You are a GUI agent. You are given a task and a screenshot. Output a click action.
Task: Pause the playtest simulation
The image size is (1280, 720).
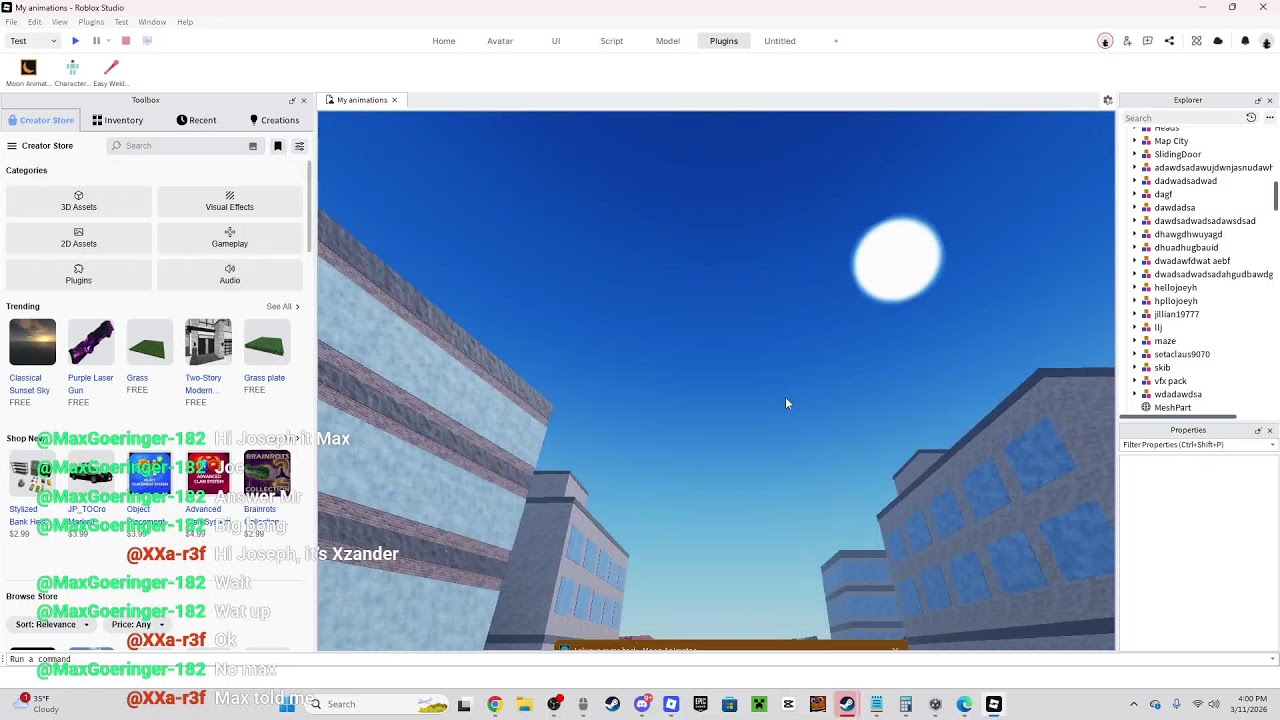[96, 41]
